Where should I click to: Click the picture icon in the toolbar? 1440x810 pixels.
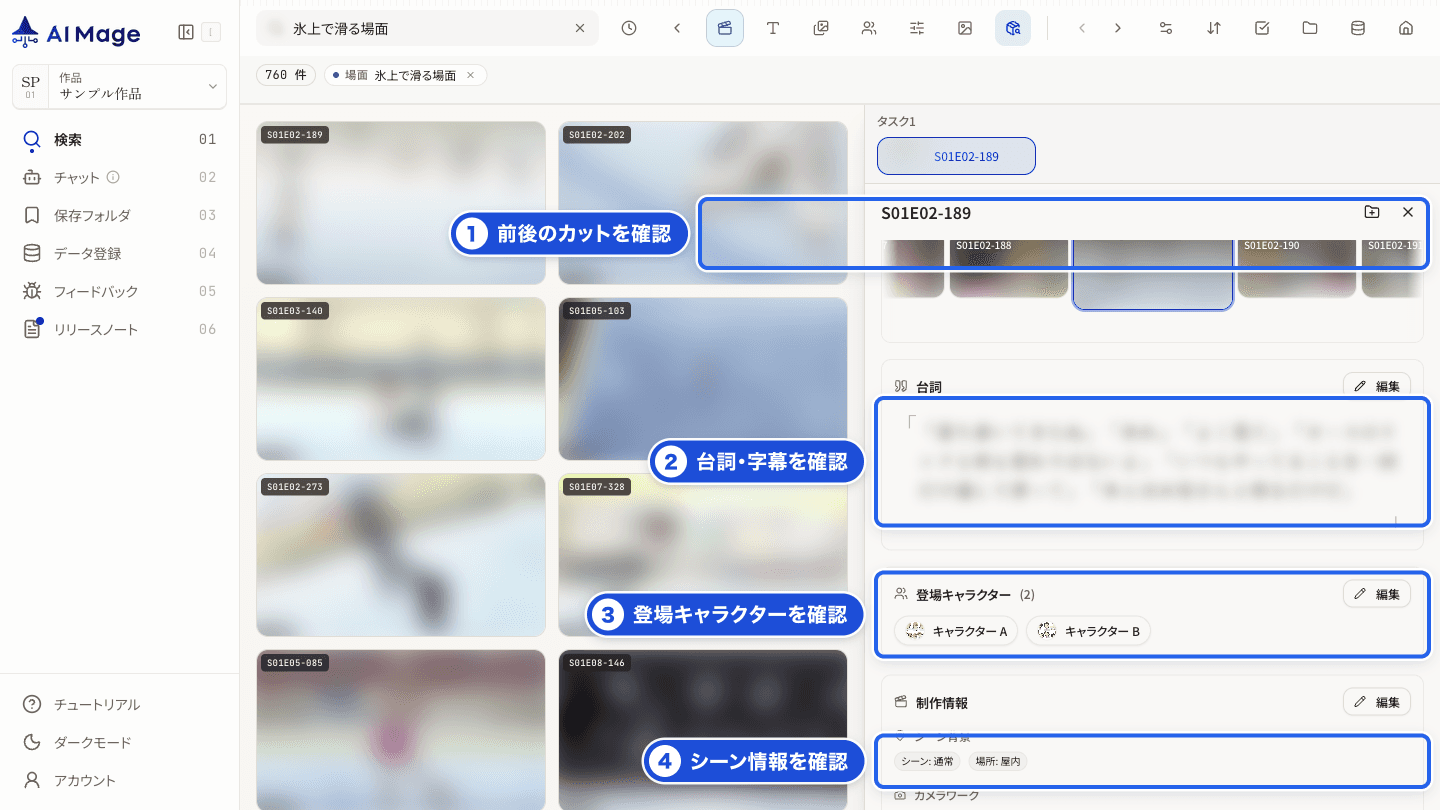tap(965, 28)
